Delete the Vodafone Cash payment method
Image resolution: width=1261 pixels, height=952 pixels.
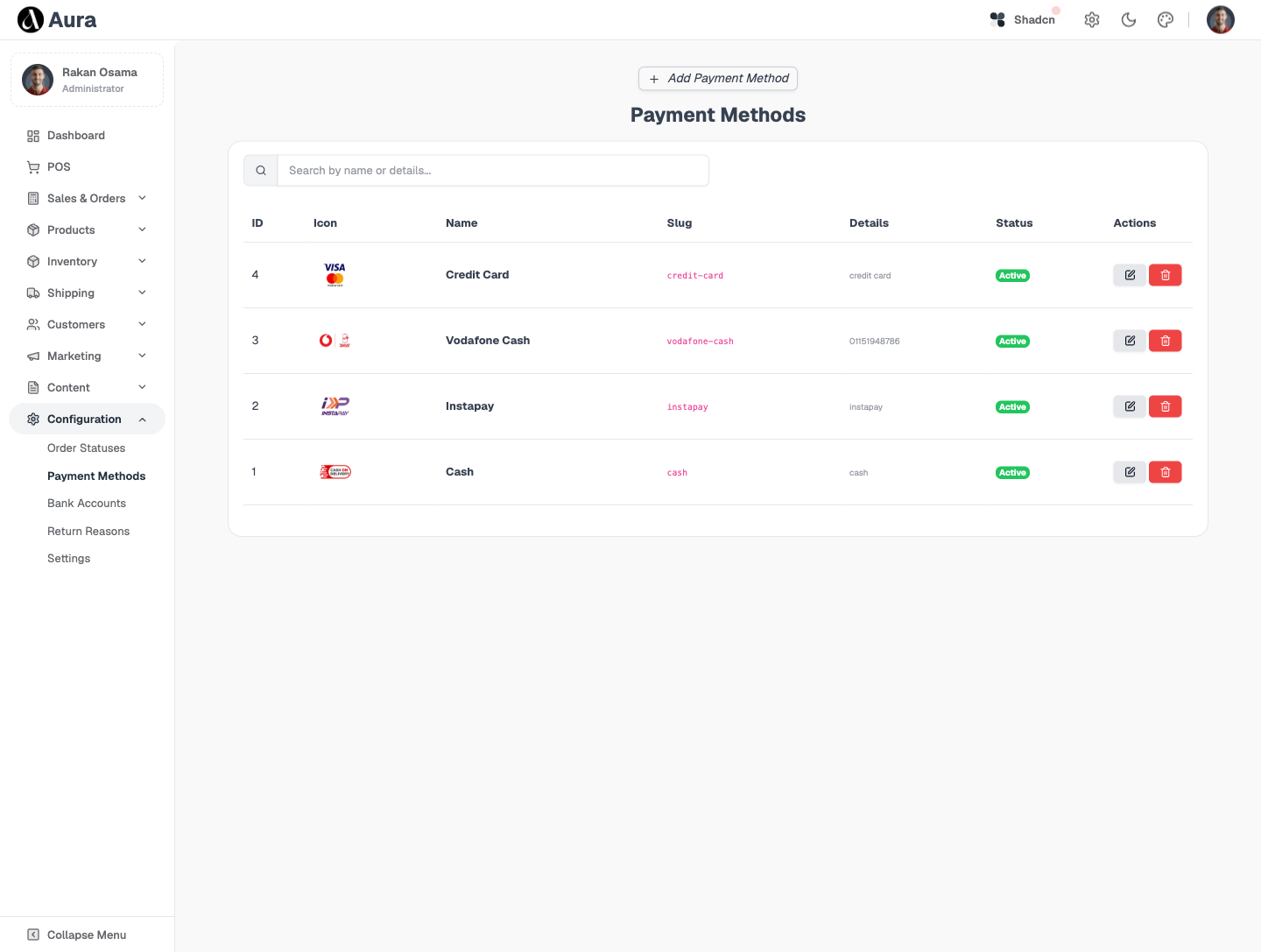[1166, 341]
